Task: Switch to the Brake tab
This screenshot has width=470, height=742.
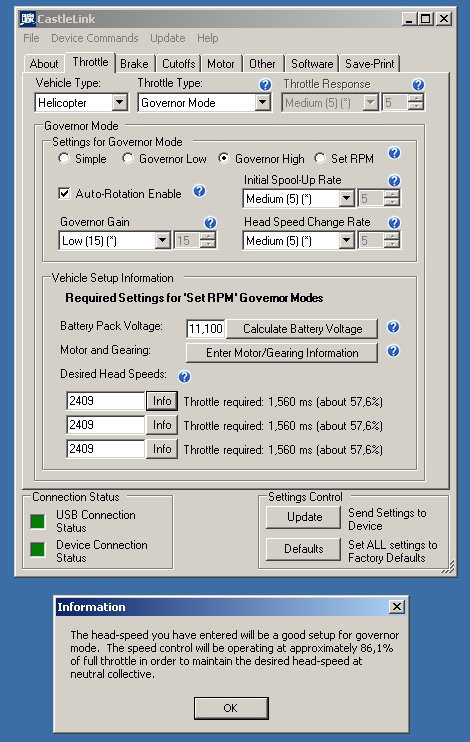Action: pos(134,63)
